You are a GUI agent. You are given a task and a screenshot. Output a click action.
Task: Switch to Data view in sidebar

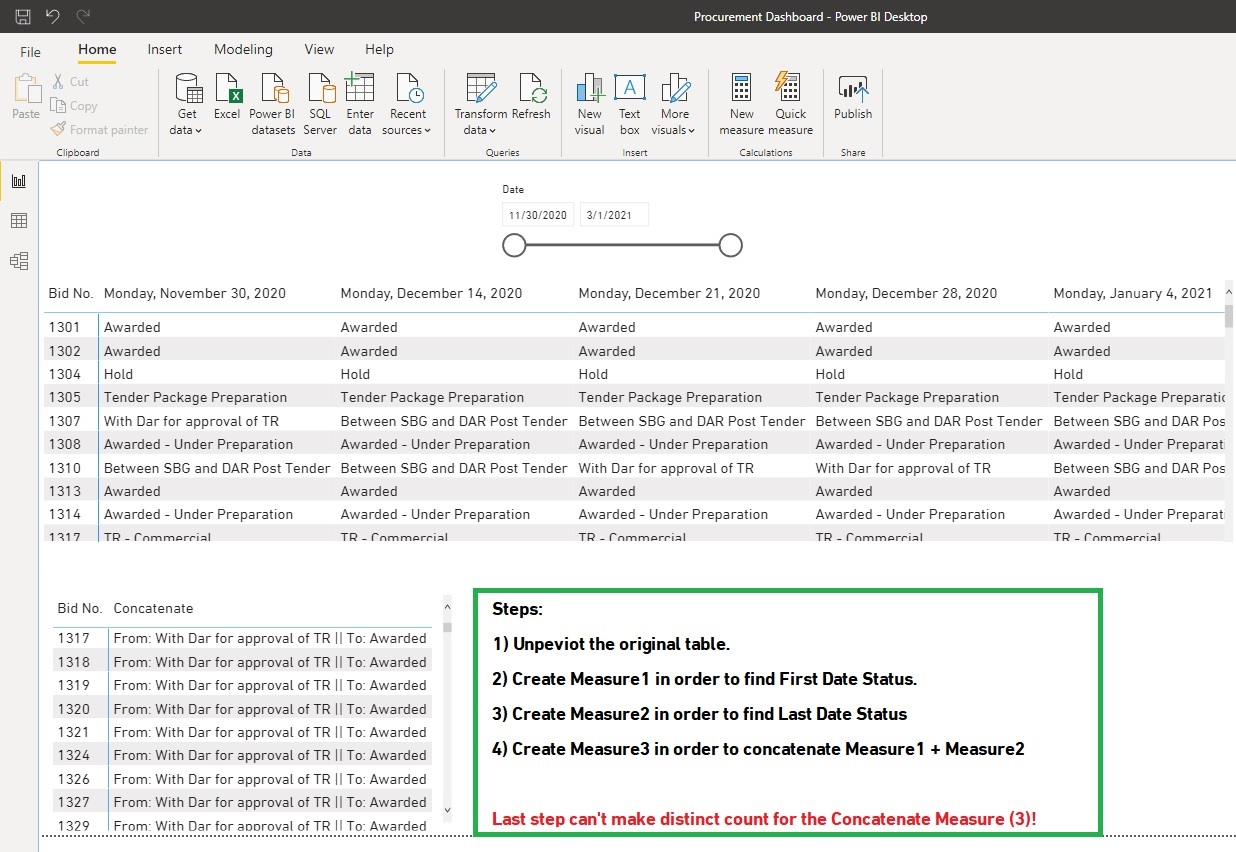[19, 221]
